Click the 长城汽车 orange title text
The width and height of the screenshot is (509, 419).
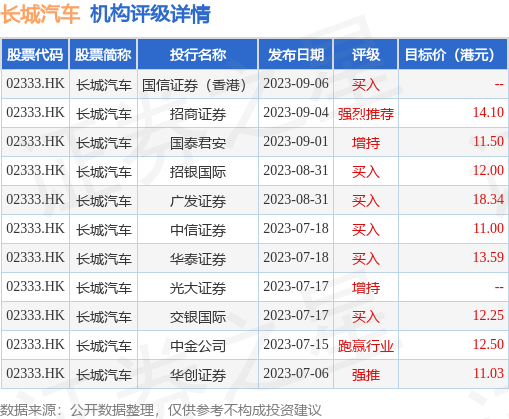click(40, 14)
